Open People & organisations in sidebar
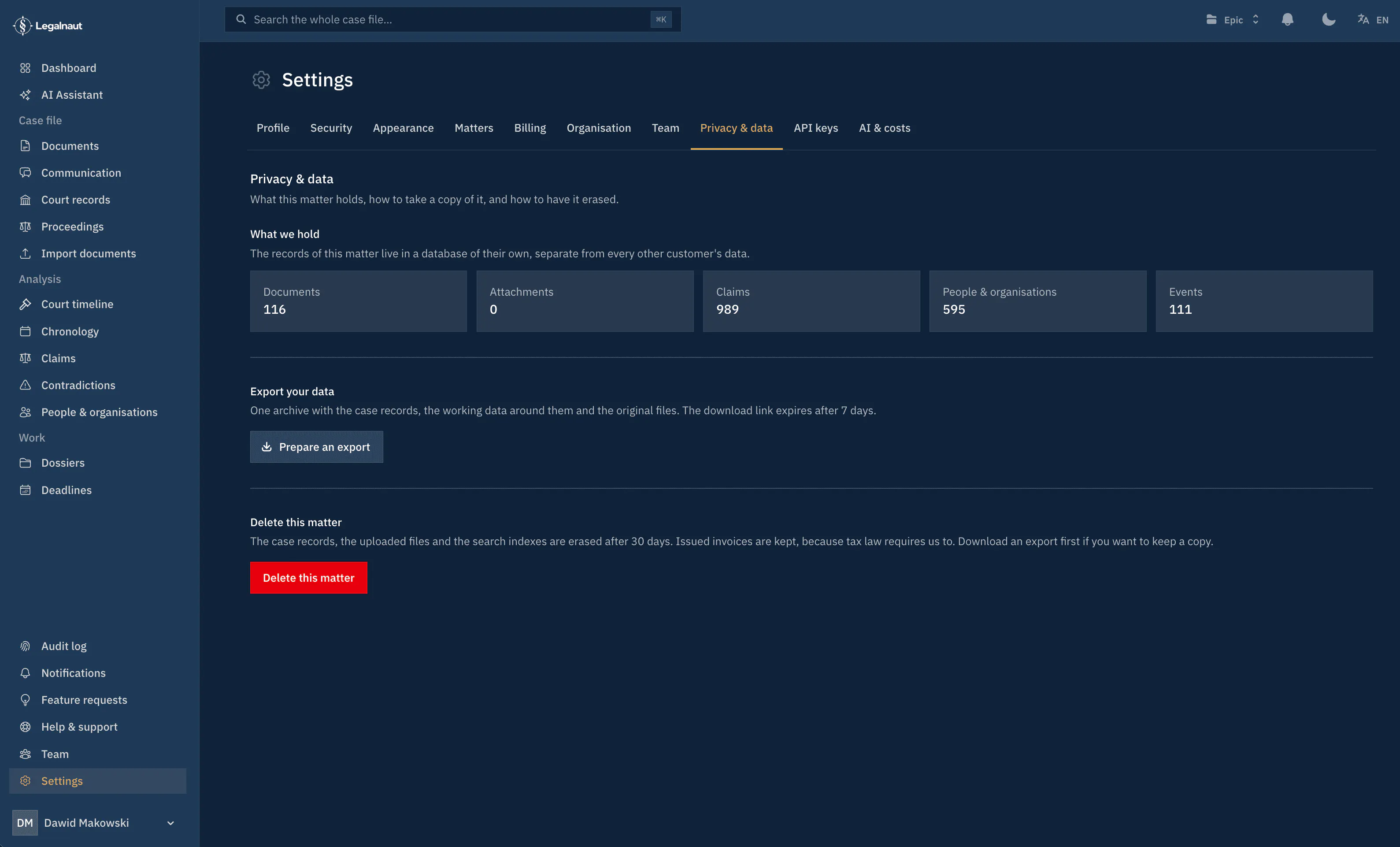This screenshot has width=1400, height=847. click(x=98, y=412)
